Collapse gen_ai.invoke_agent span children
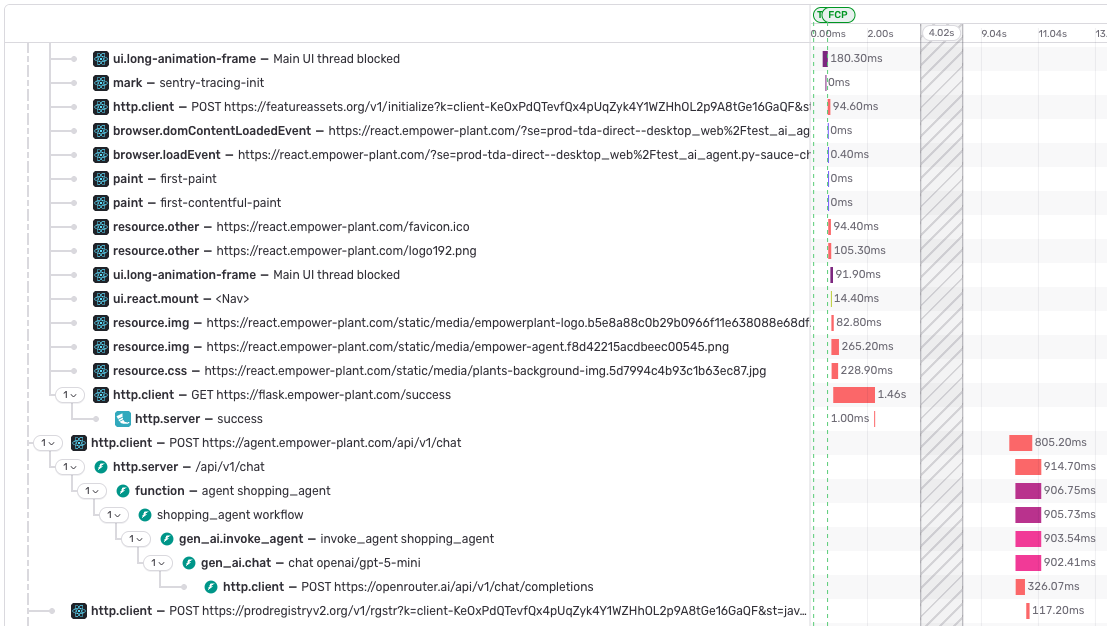 tap(136, 538)
